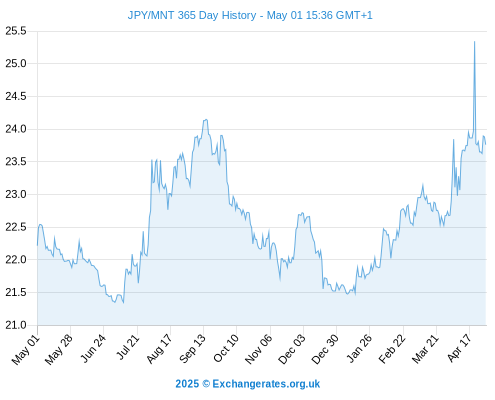Click the chart title JPY/MNT 365 Day History
495x400 pixels.
[250, 15]
